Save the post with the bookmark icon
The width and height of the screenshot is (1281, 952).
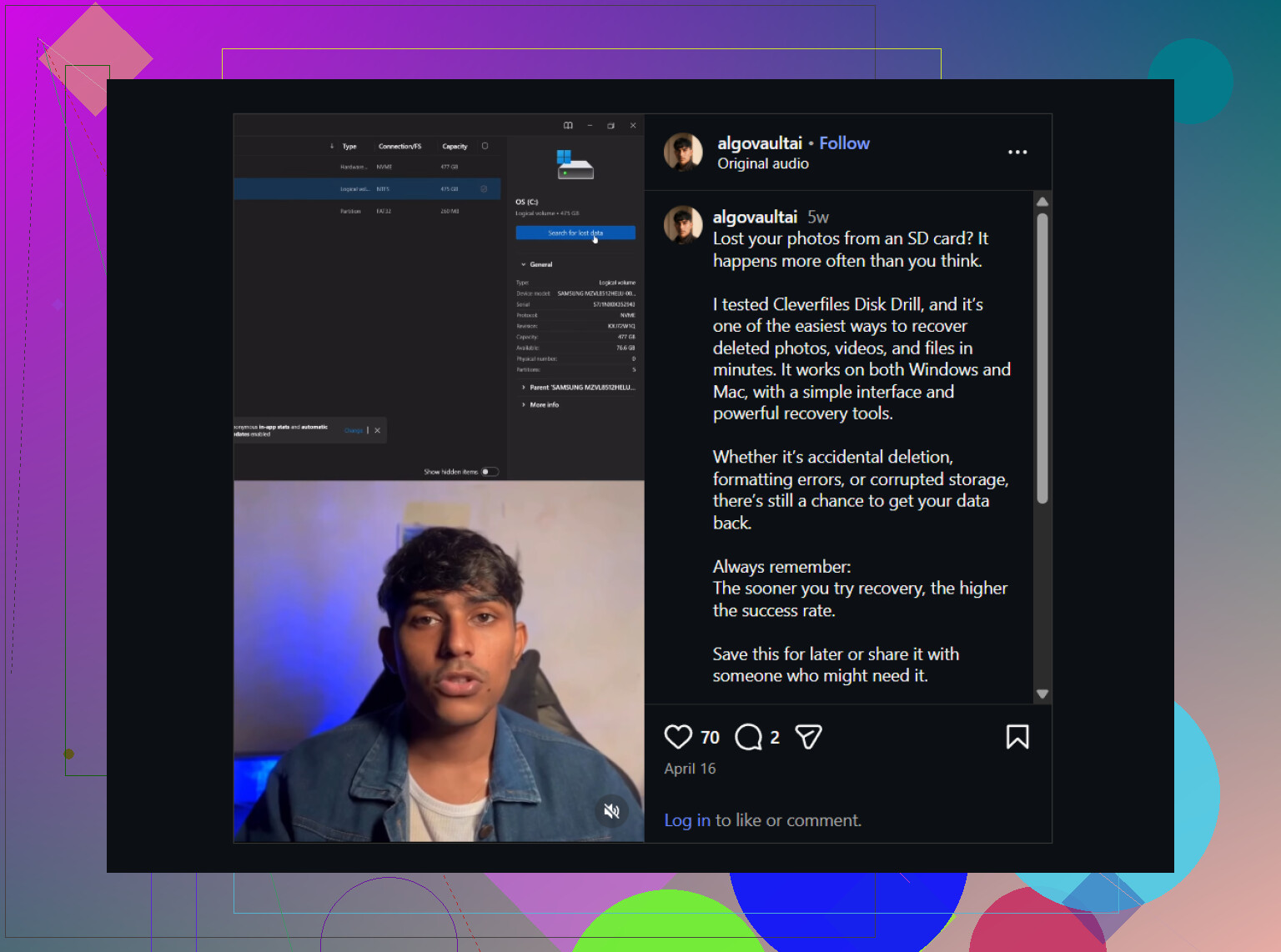1017,737
